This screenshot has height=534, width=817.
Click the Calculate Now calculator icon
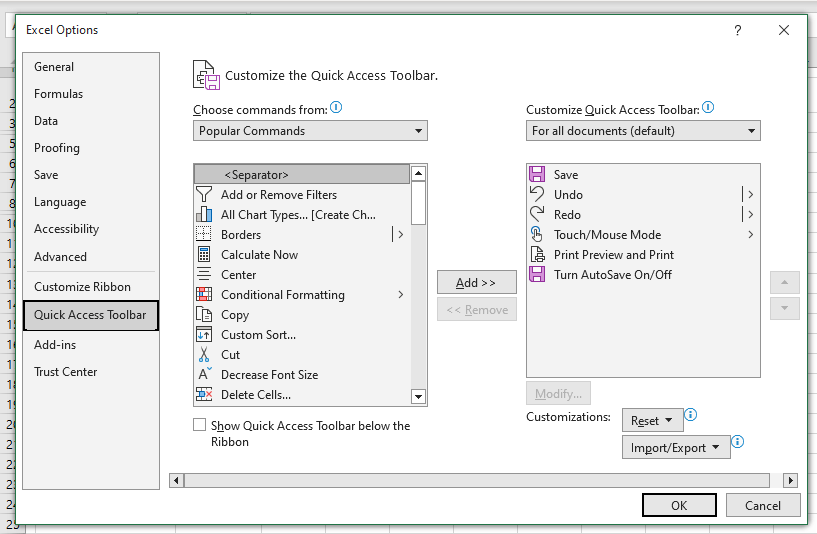click(x=204, y=255)
